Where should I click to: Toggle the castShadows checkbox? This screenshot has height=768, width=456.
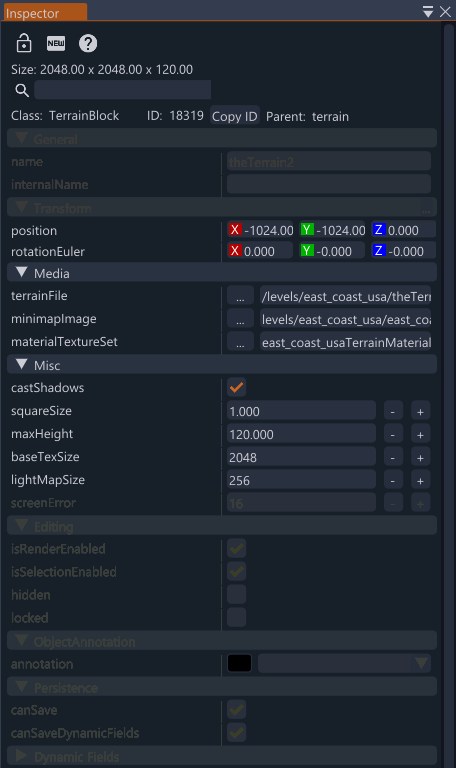tap(237, 387)
